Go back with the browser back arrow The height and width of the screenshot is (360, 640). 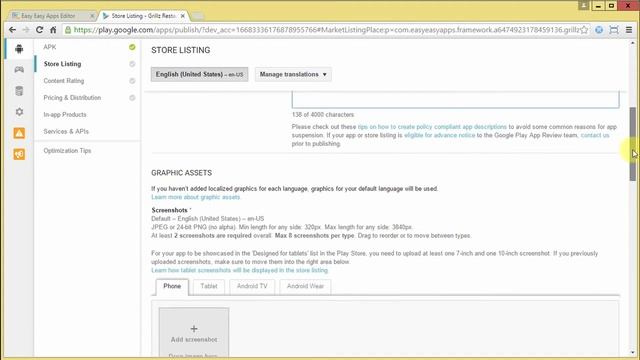(12, 30)
